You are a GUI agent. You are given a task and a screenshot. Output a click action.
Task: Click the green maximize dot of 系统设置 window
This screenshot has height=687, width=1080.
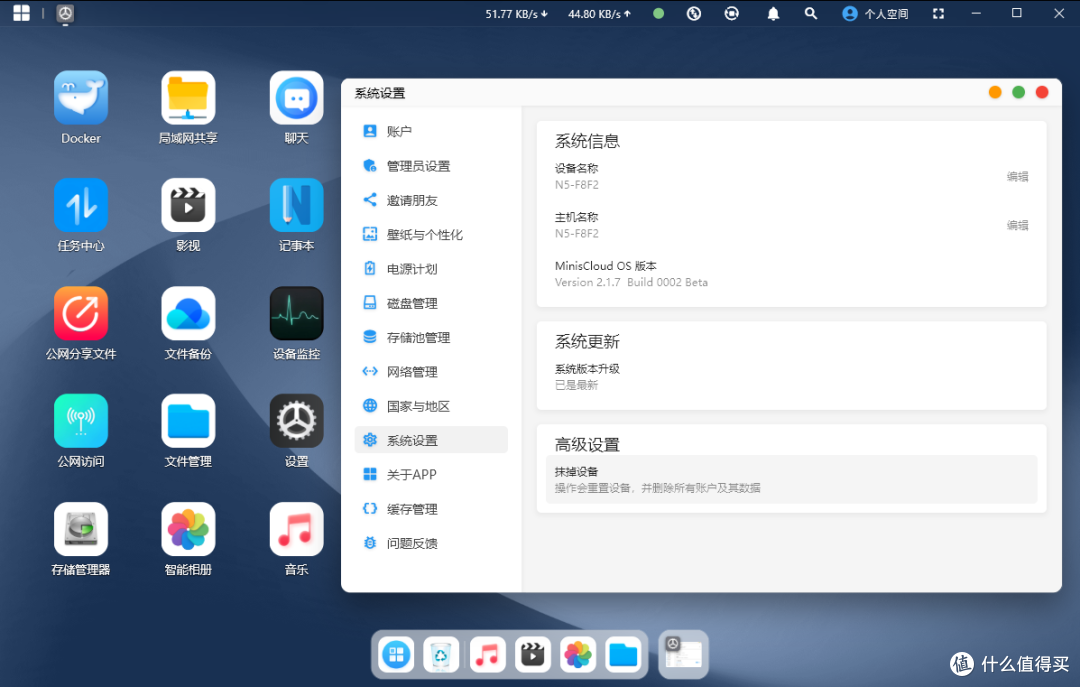pyautogui.click(x=1018, y=92)
